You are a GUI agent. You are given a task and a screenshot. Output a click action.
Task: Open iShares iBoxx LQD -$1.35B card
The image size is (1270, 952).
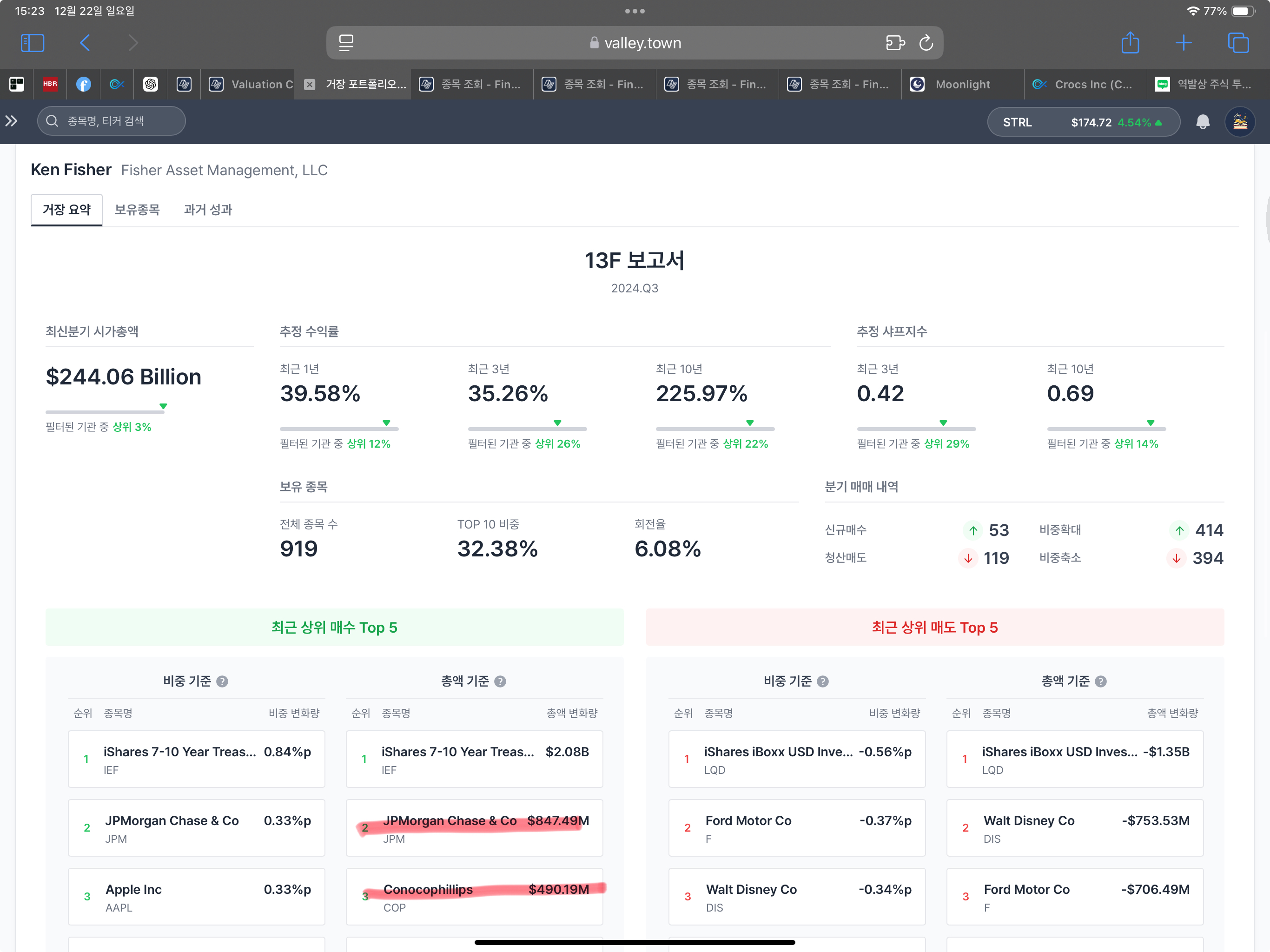[1075, 759]
